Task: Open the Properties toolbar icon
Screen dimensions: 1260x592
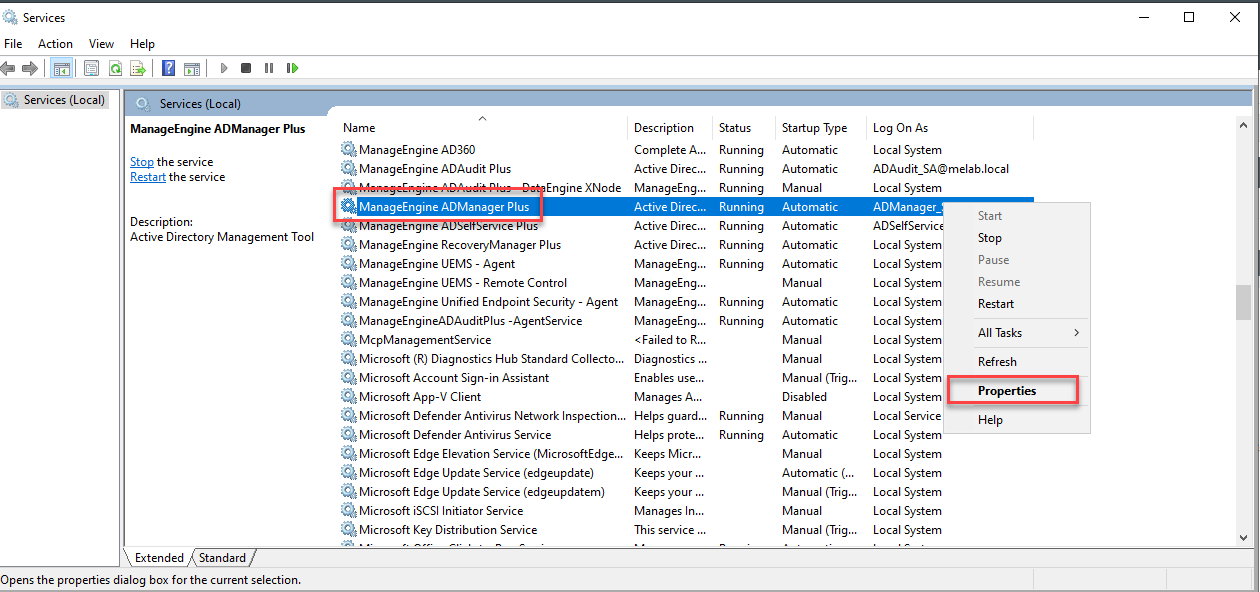Action: (x=92, y=68)
